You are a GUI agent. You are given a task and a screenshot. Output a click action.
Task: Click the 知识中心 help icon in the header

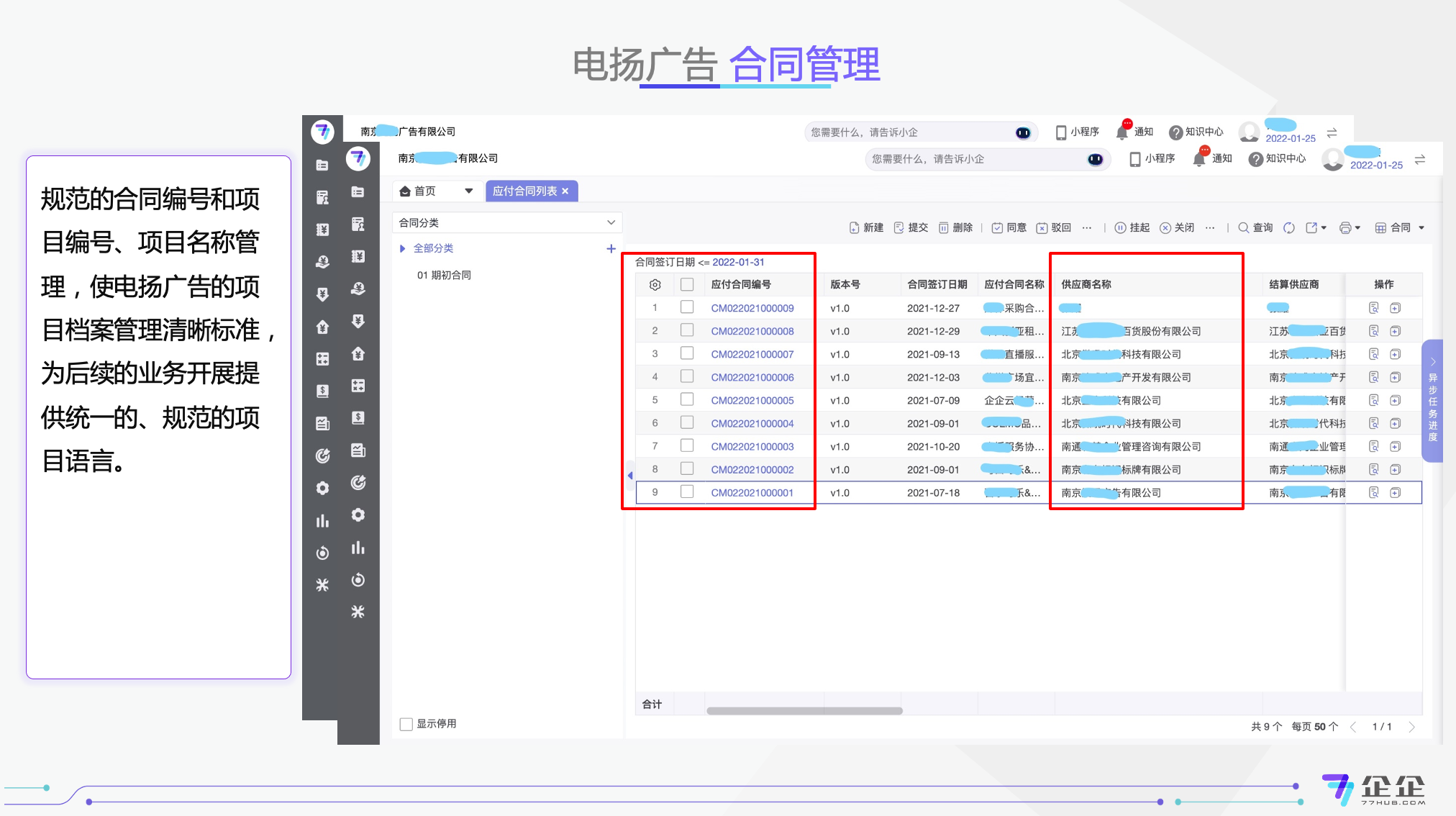1256,160
